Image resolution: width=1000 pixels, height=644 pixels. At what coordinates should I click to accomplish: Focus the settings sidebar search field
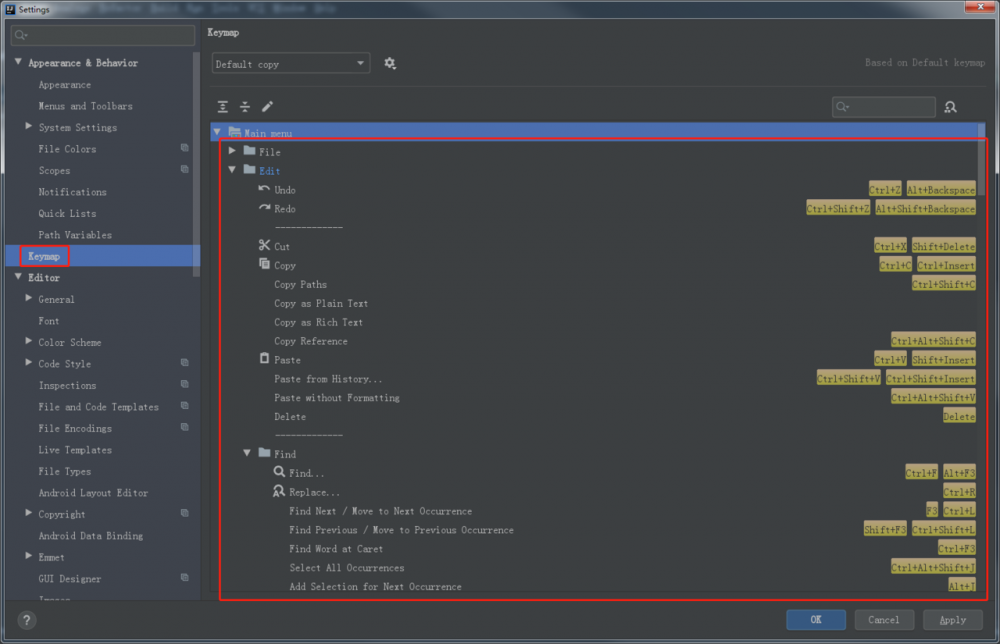click(x=103, y=35)
